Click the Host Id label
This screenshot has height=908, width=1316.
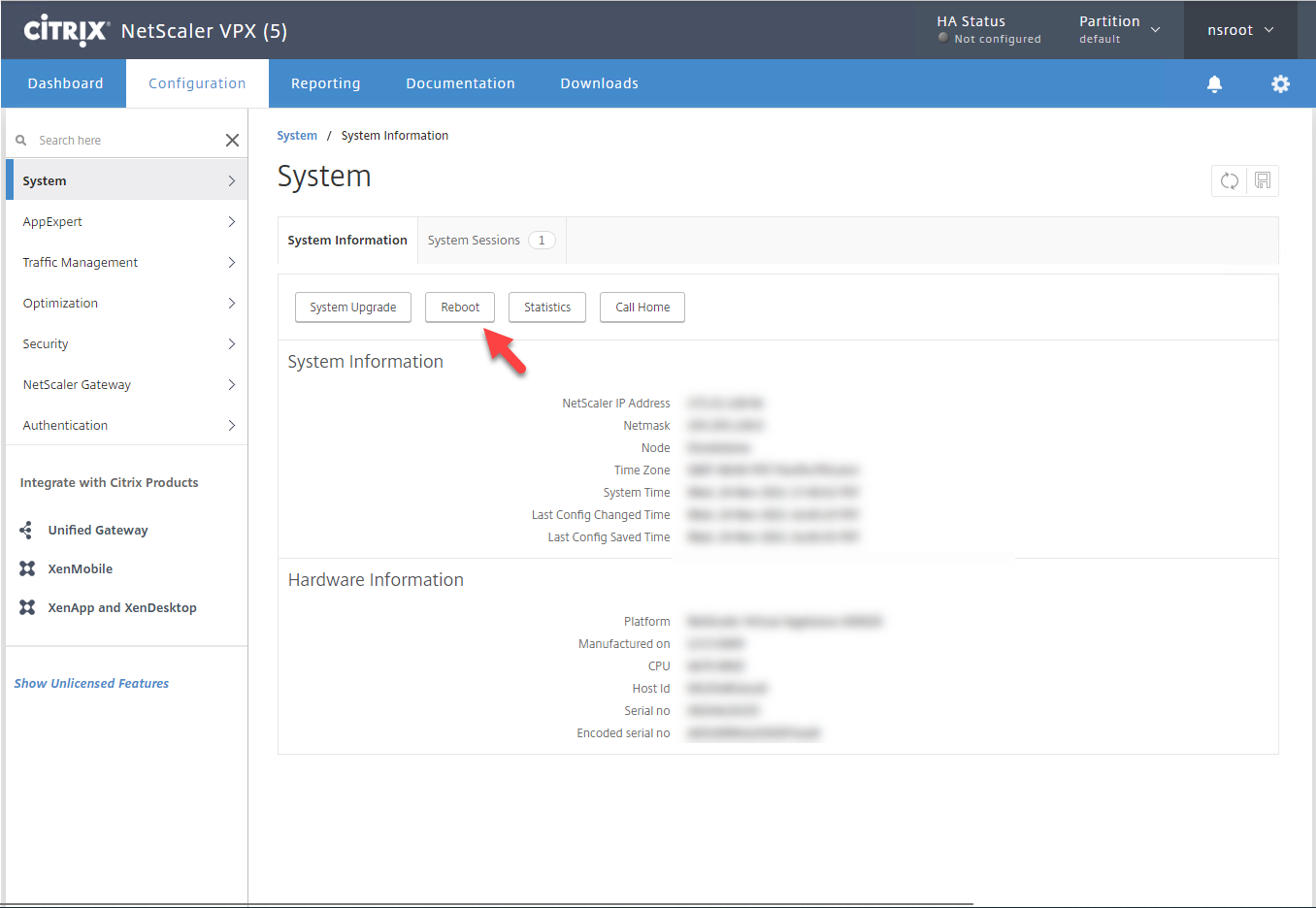[651, 689]
